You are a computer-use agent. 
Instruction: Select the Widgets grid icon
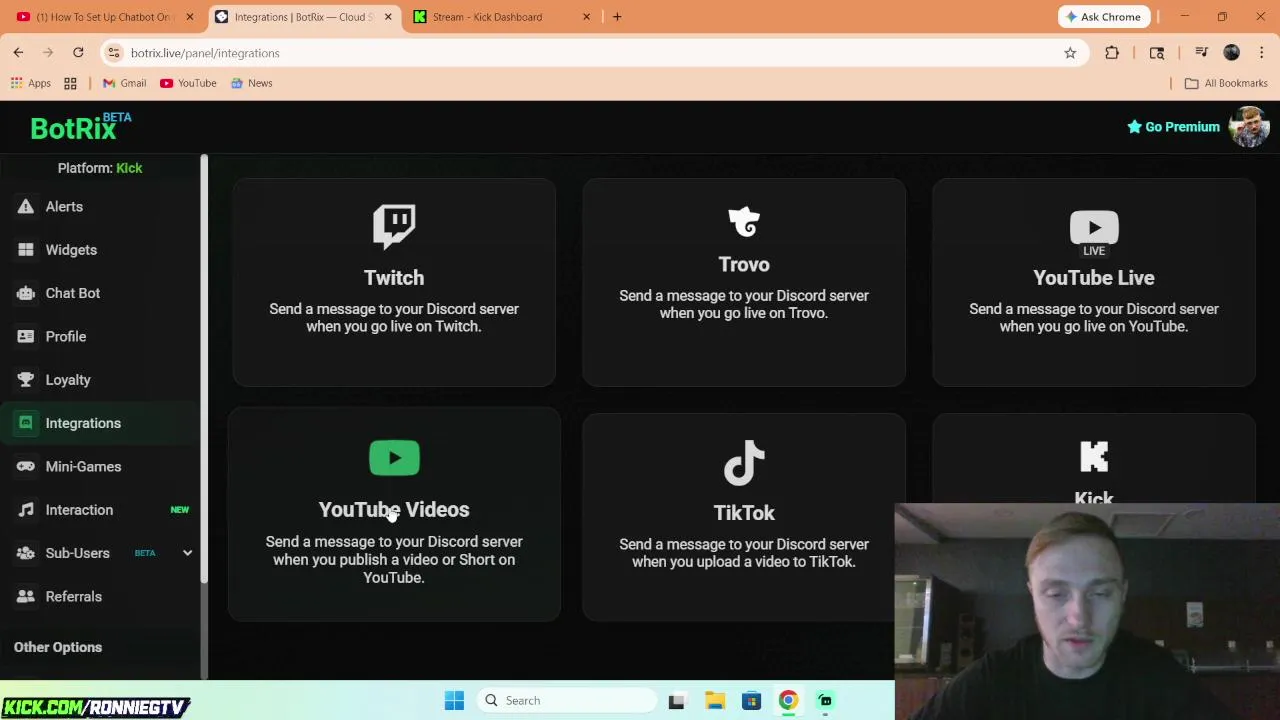25,250
